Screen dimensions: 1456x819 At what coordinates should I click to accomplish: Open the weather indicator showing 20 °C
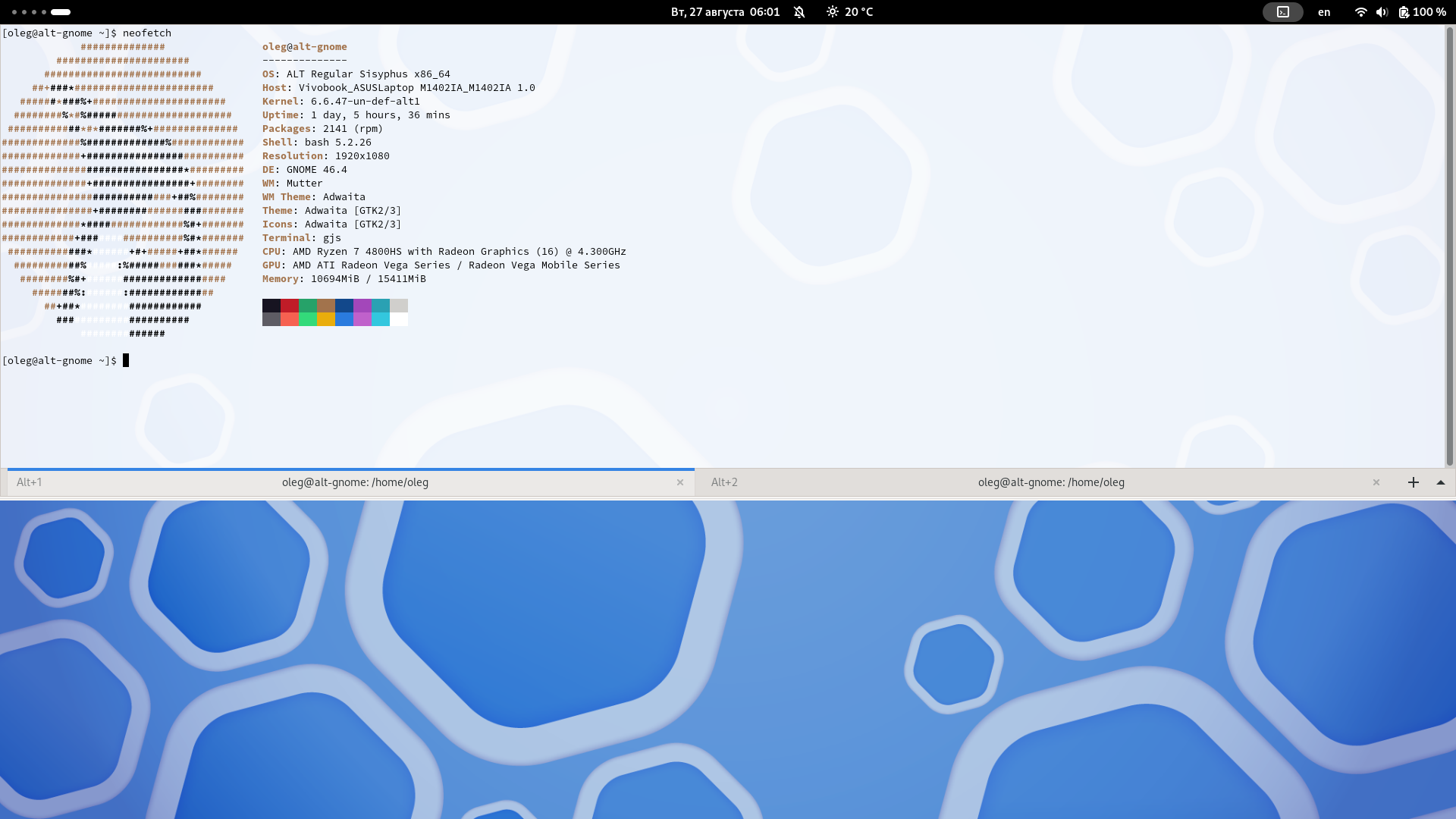pos(850,12)
